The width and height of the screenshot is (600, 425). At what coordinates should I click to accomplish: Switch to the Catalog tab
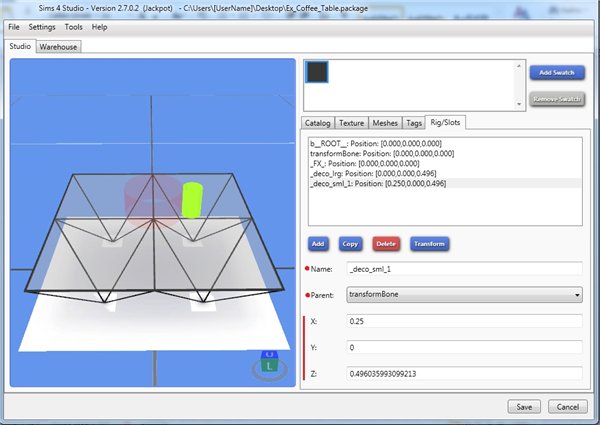(318, 123)
